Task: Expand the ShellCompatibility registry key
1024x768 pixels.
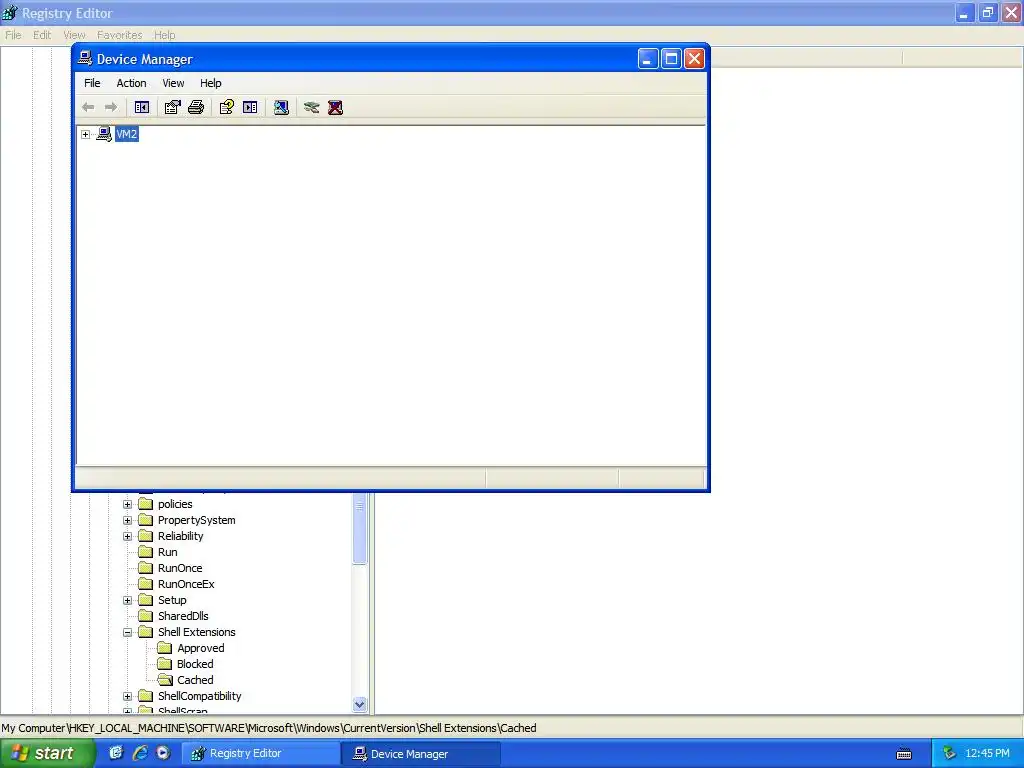Action: [128, 696]
